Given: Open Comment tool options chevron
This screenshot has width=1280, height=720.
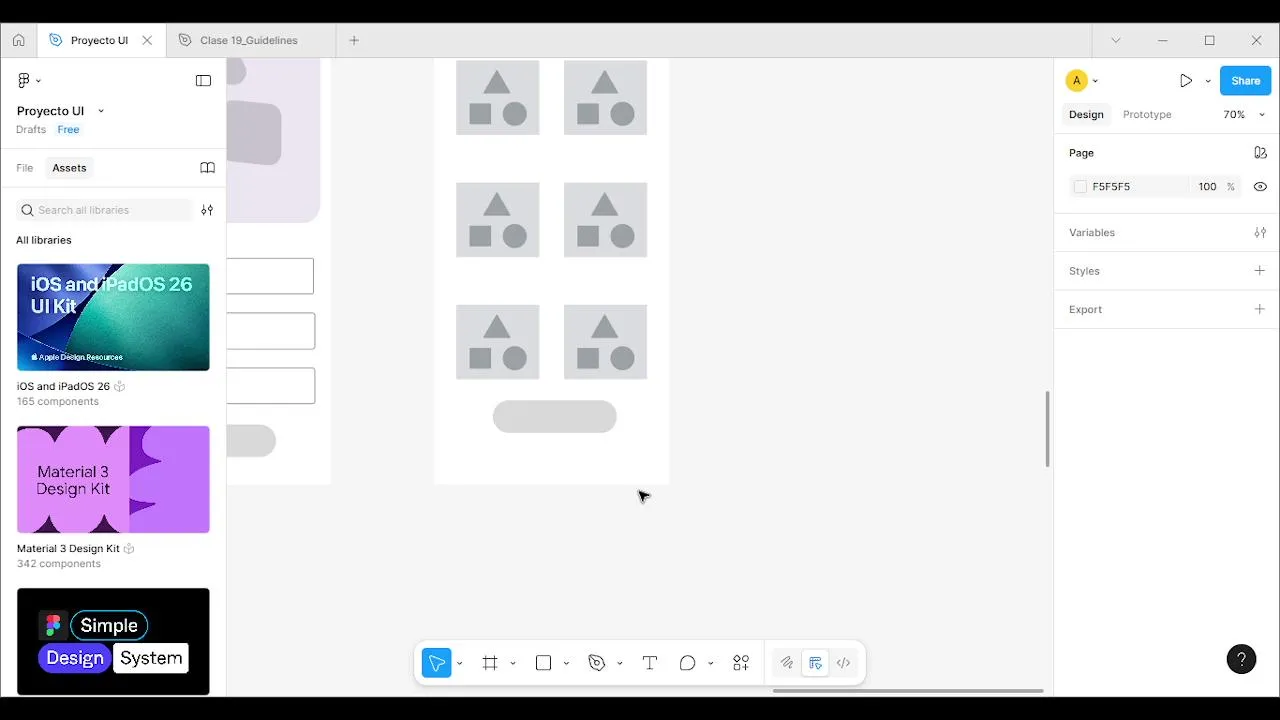Looking at the screenshot, I should click(710, 663).
